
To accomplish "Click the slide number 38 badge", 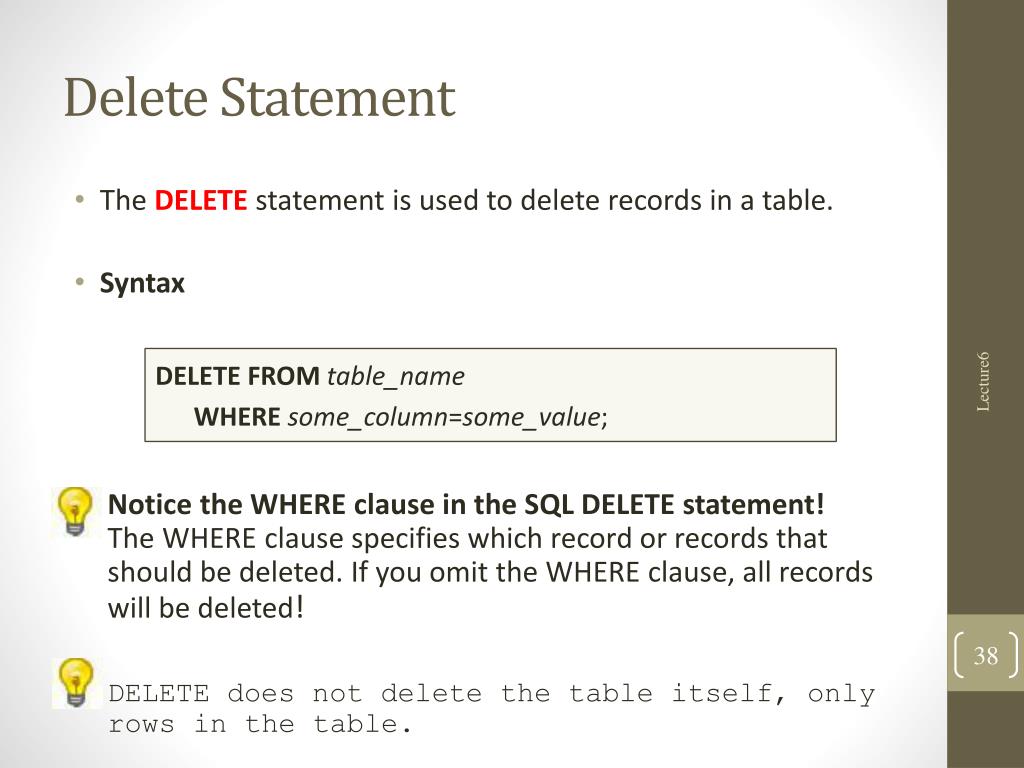I will coord(985,655).
